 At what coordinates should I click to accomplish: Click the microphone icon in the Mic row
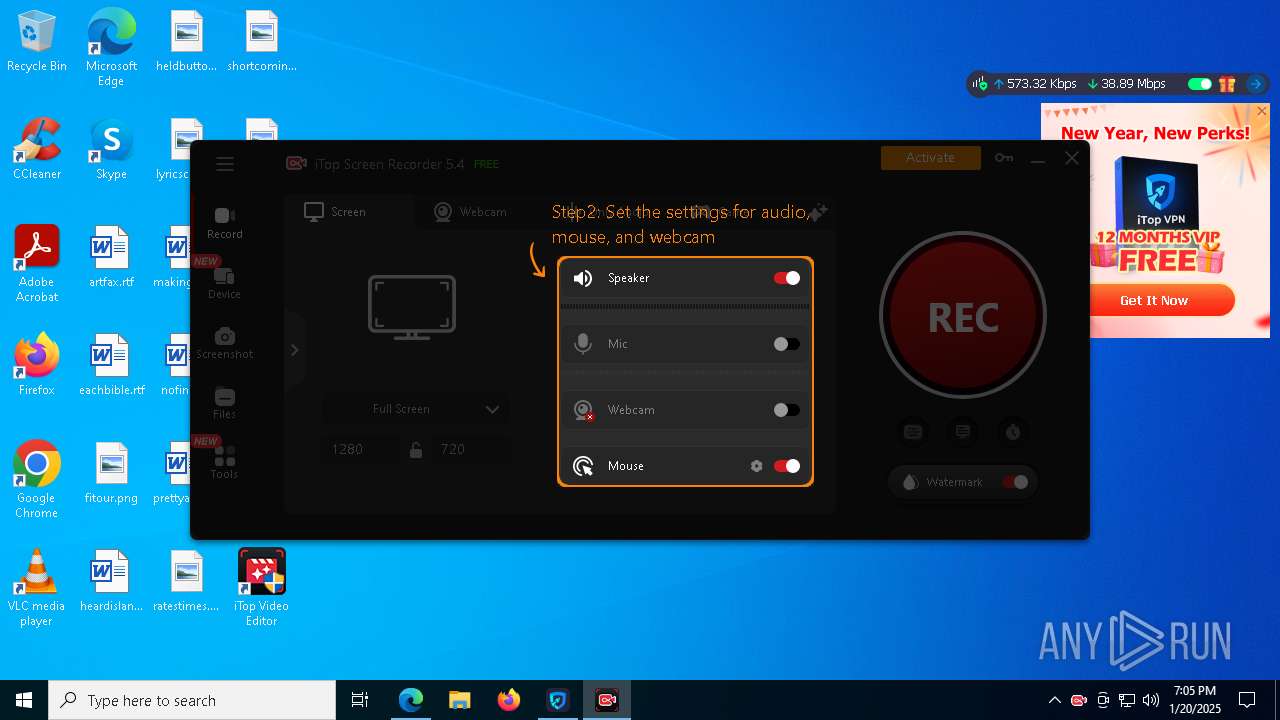583,344
